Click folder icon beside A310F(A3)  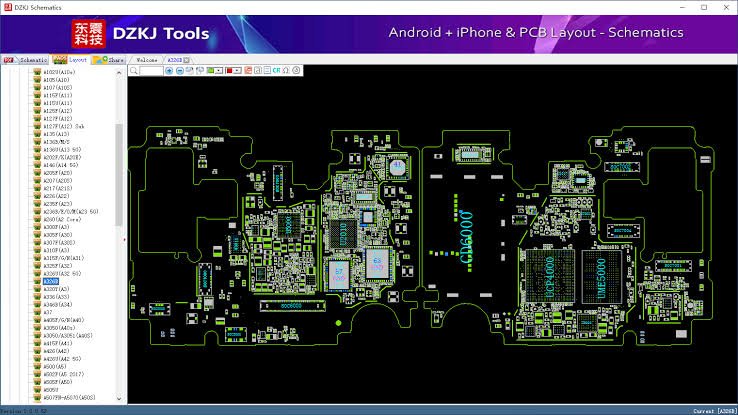(37, 250)
